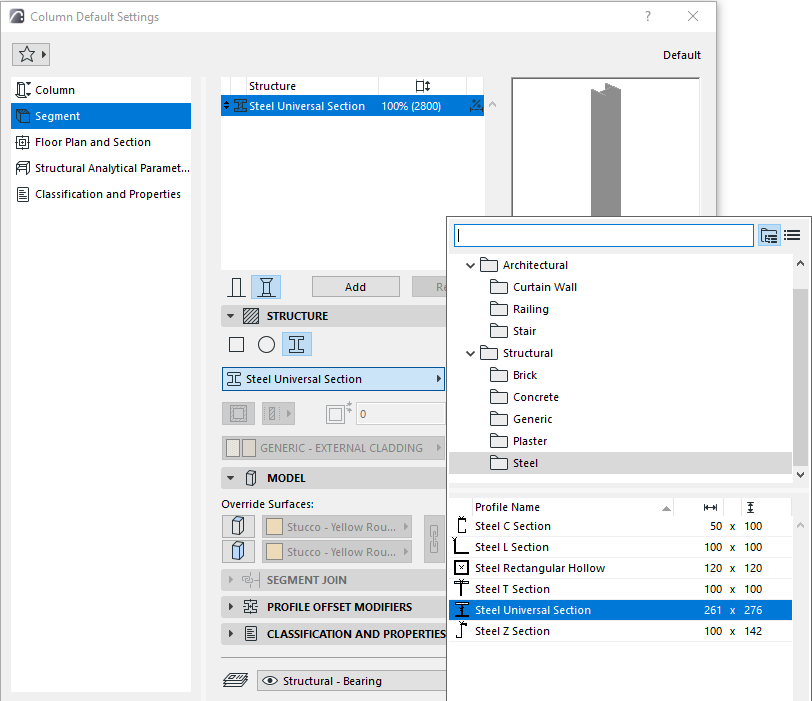This screenshot has height=701, width=812.
Task: Open Structural Analytical Parameters page
Action: 100,168
